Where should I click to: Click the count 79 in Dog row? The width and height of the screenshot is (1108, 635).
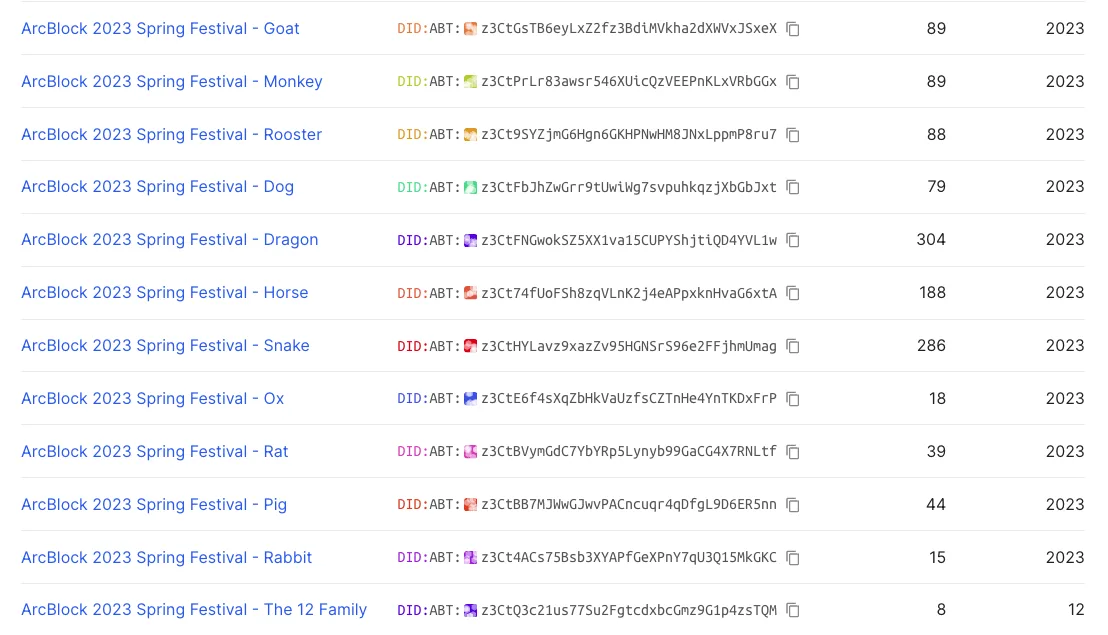pyautogui.click(x=936, y=186)
